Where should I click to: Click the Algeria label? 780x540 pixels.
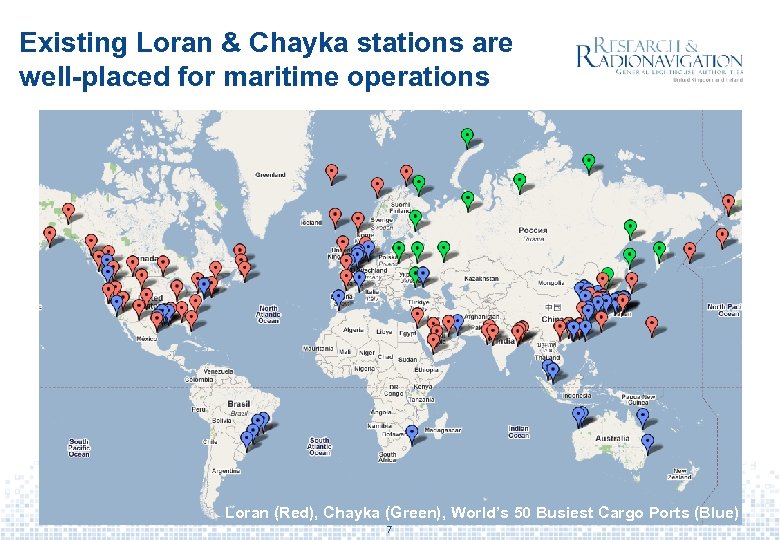353,330
